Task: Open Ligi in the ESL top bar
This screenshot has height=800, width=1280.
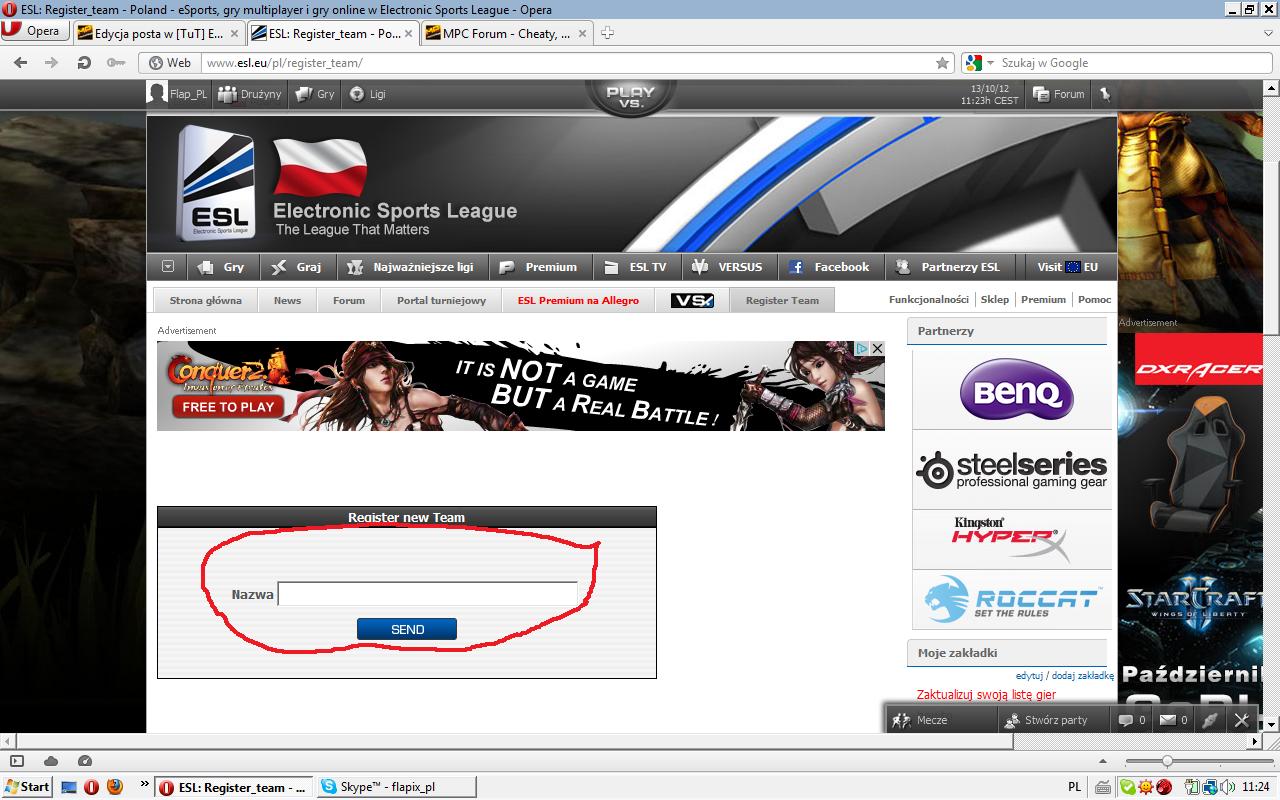Action: coord(368,94)
